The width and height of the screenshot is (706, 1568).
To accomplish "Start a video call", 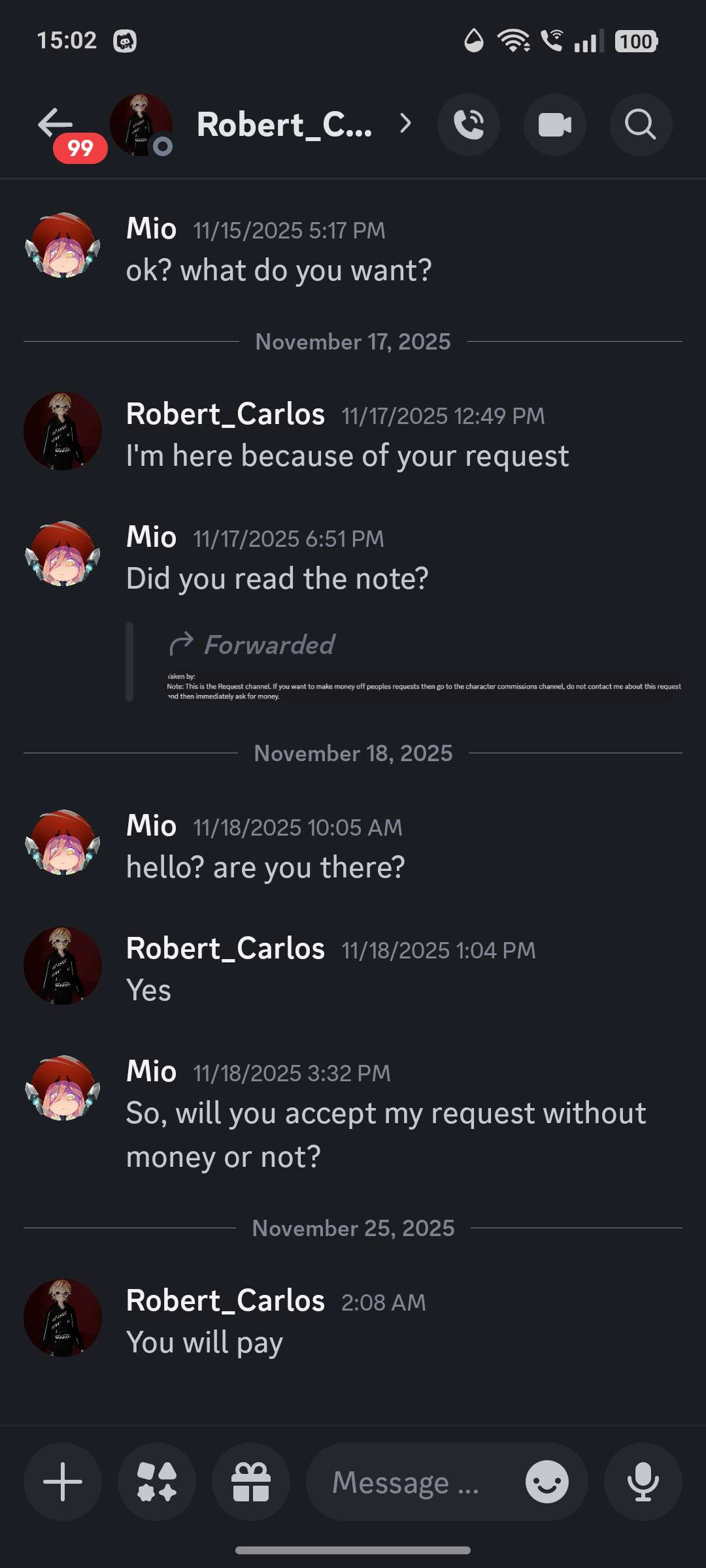I will pos(554,125).
